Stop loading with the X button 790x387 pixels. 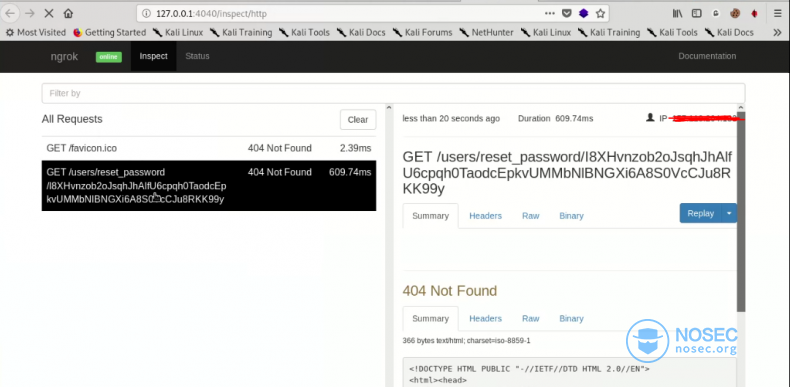(x=49, y=14)
